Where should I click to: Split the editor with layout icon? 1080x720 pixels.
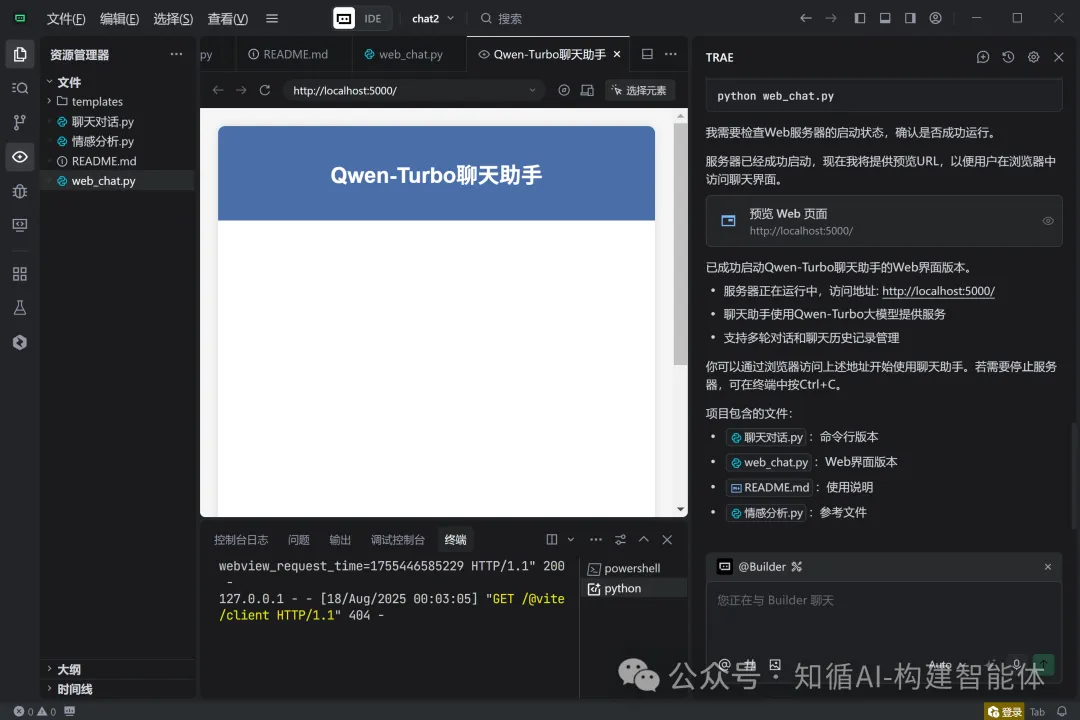[x=647, y=54]
